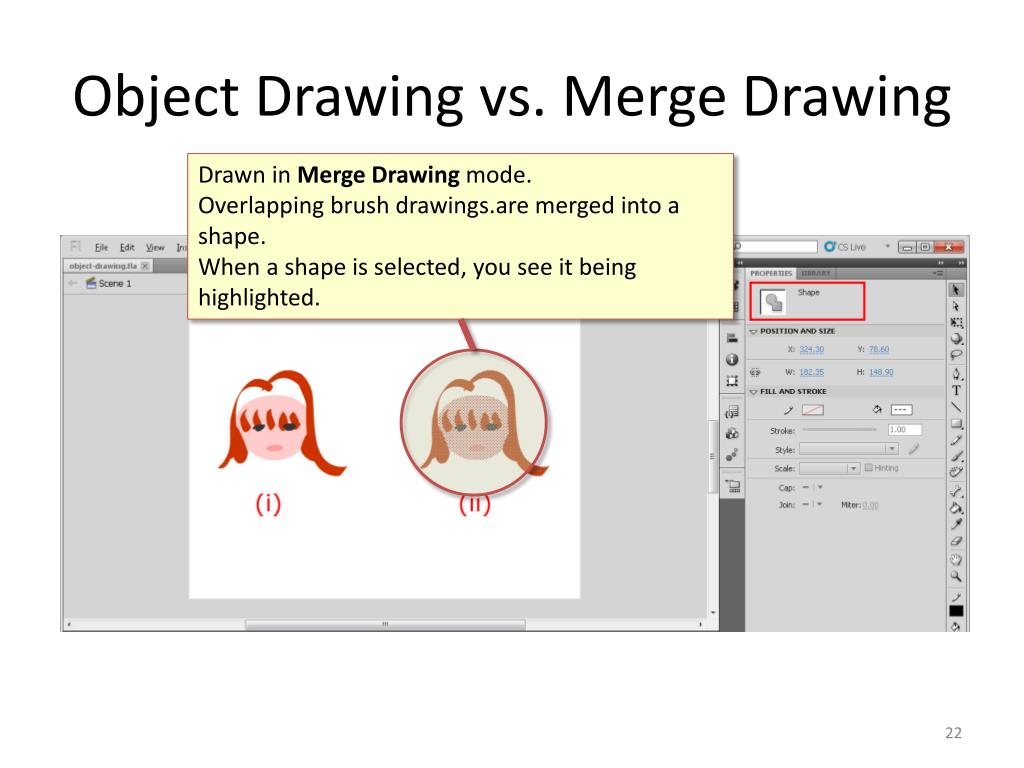This screenshot has height=768, width=1024.
Task: Select the Line tool
Action: pyautogui.click(x=956, y=407)
